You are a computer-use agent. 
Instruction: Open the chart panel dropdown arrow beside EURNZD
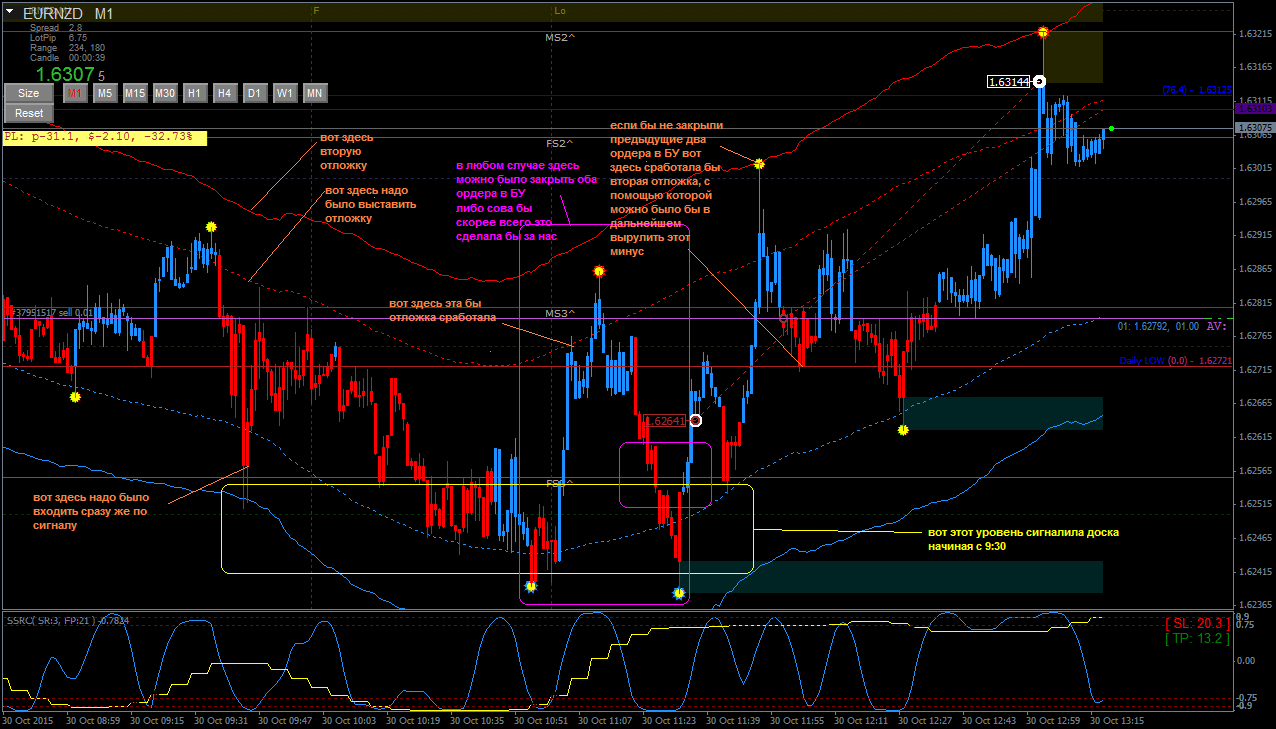coord(9,10)
